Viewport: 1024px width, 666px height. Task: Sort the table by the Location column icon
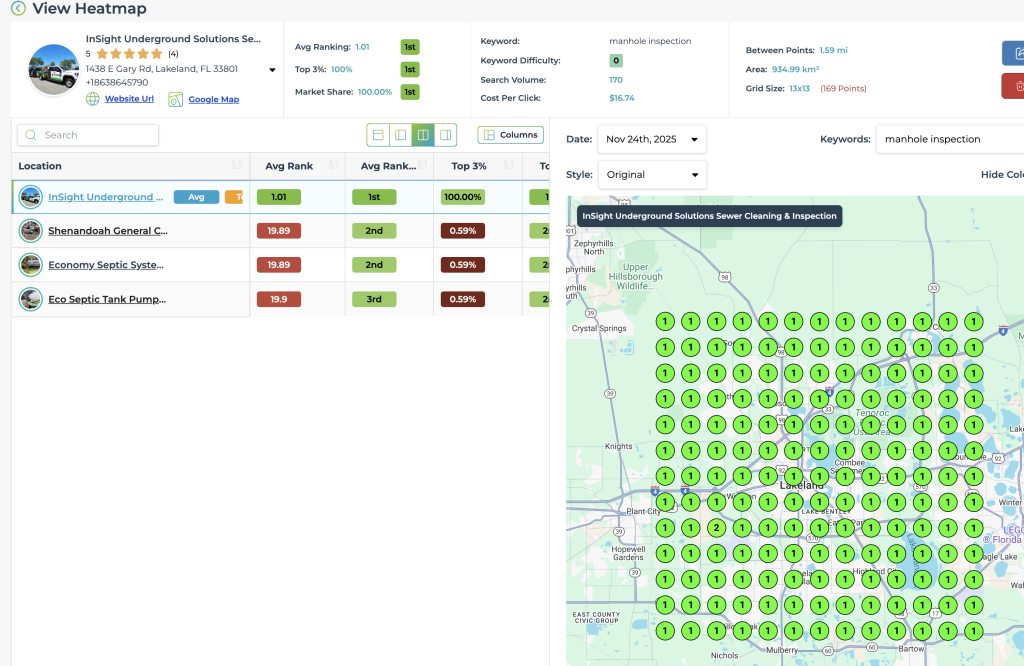click(x=236, y=165)
